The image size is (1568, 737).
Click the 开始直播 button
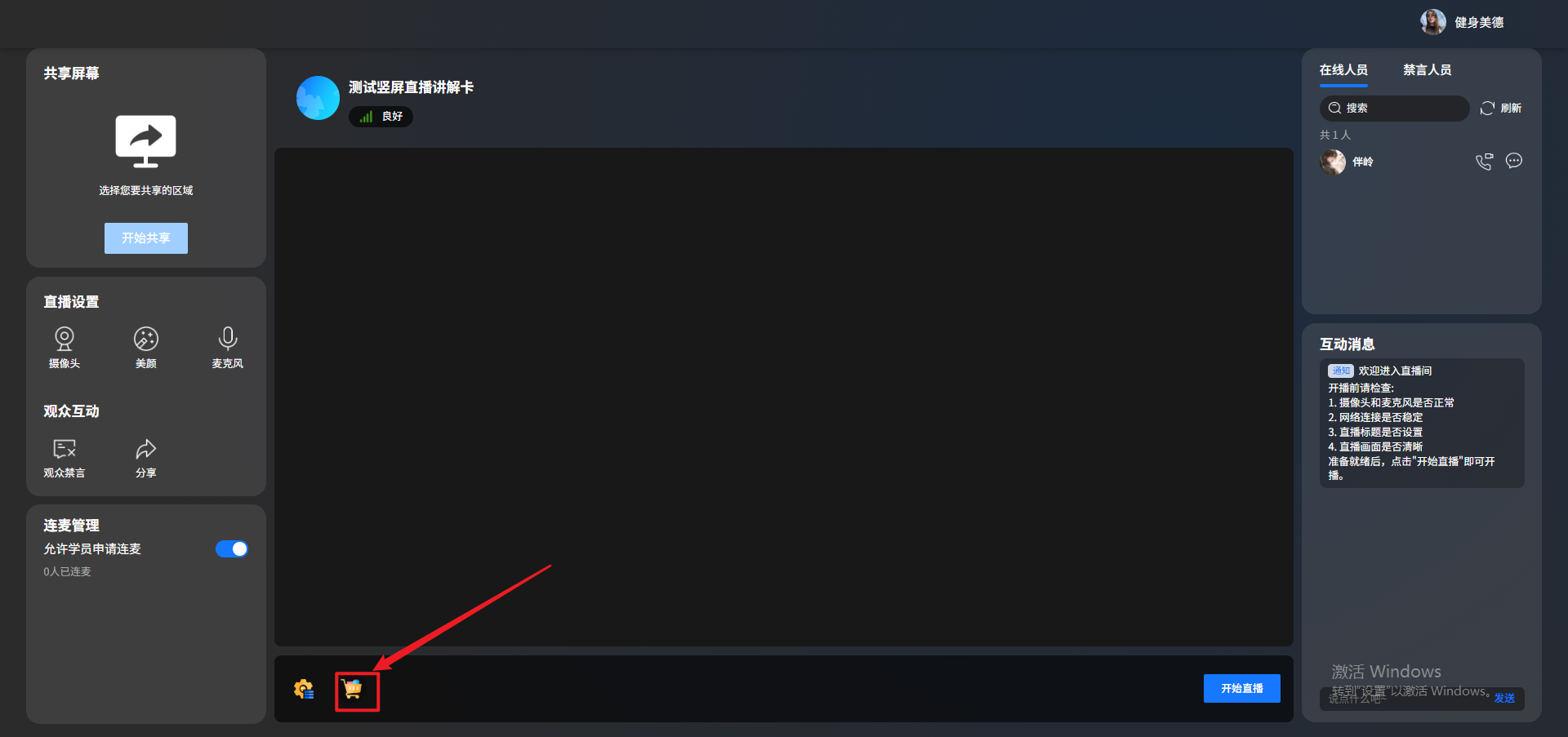[1242, 689]
